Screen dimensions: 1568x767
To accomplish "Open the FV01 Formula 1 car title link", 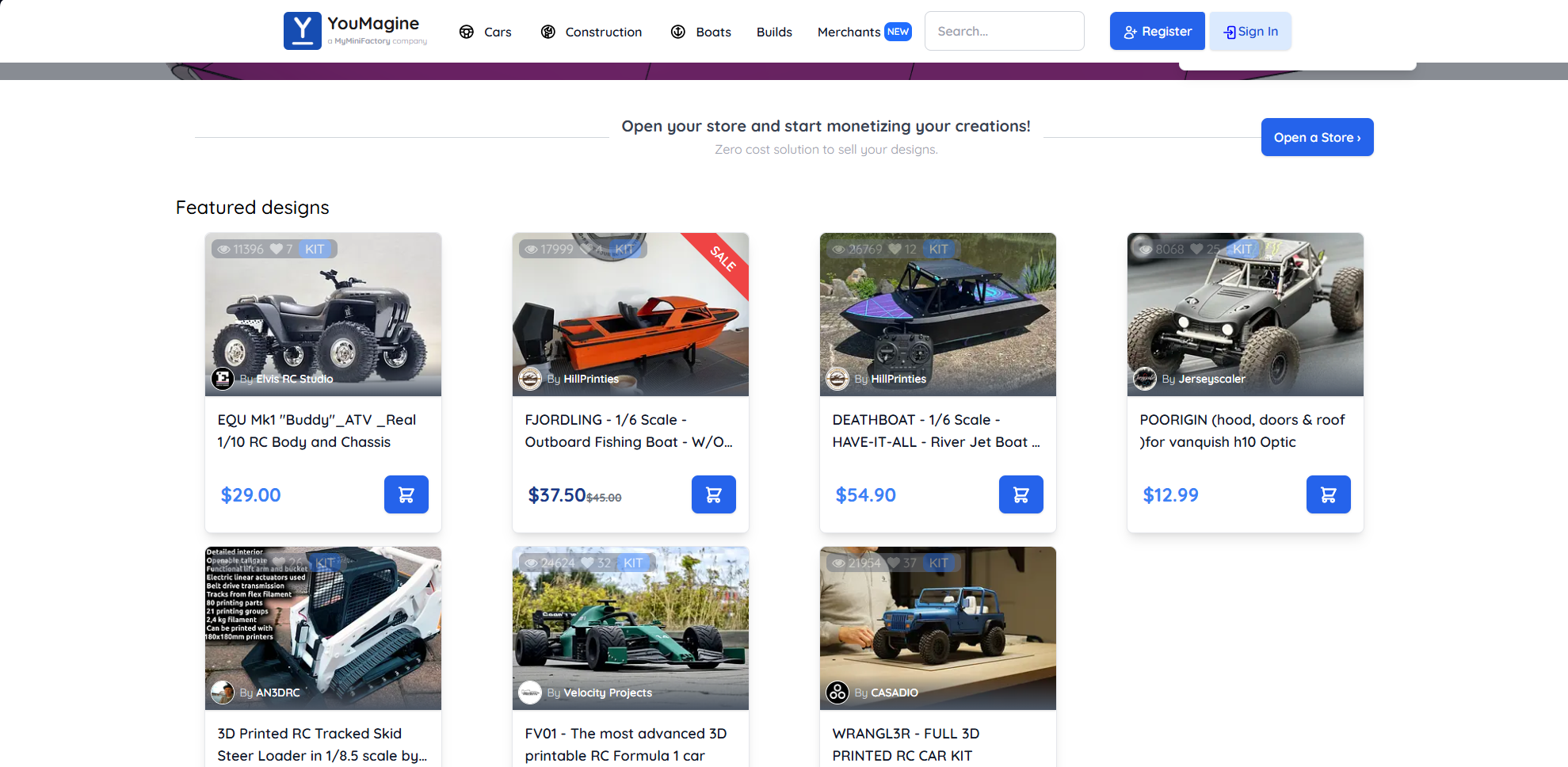I will (x=626, y=744).
